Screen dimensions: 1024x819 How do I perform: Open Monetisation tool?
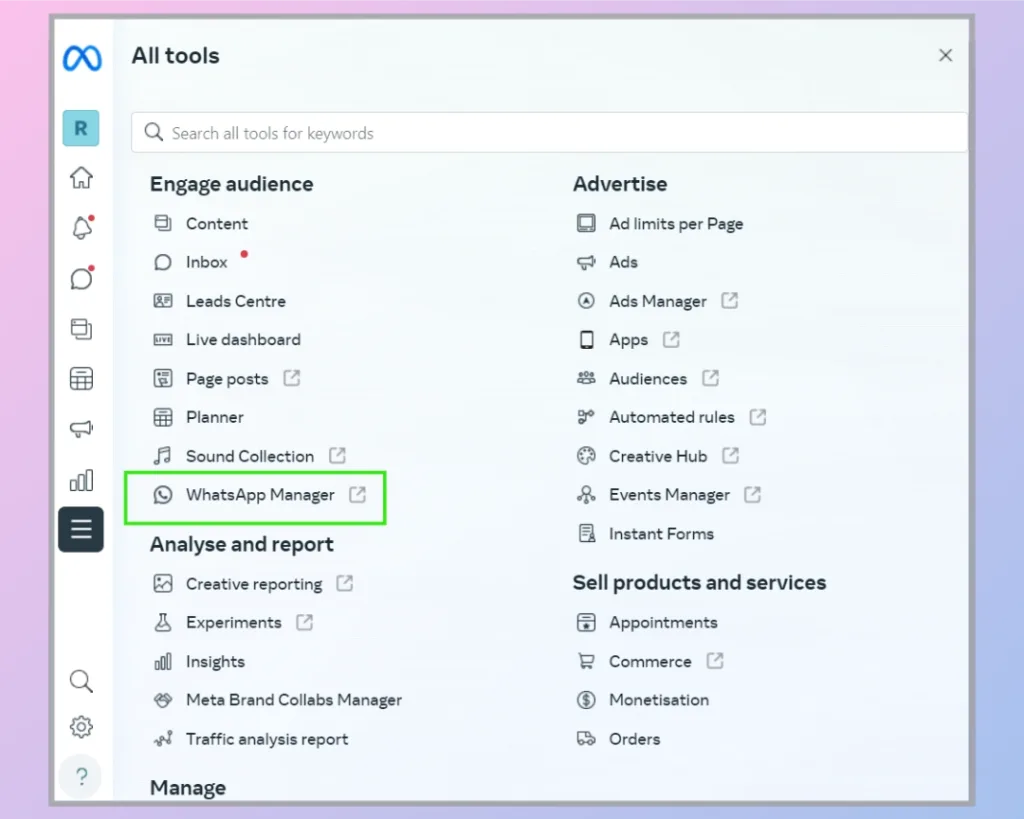pos(658,700)
